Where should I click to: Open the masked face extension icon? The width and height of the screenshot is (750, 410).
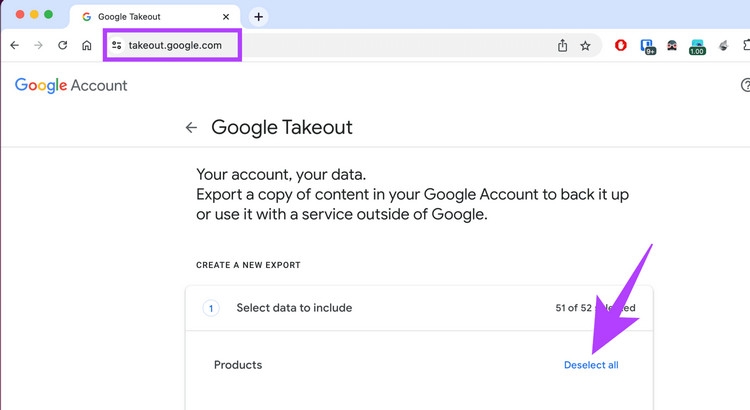click(x=672, y=46)
